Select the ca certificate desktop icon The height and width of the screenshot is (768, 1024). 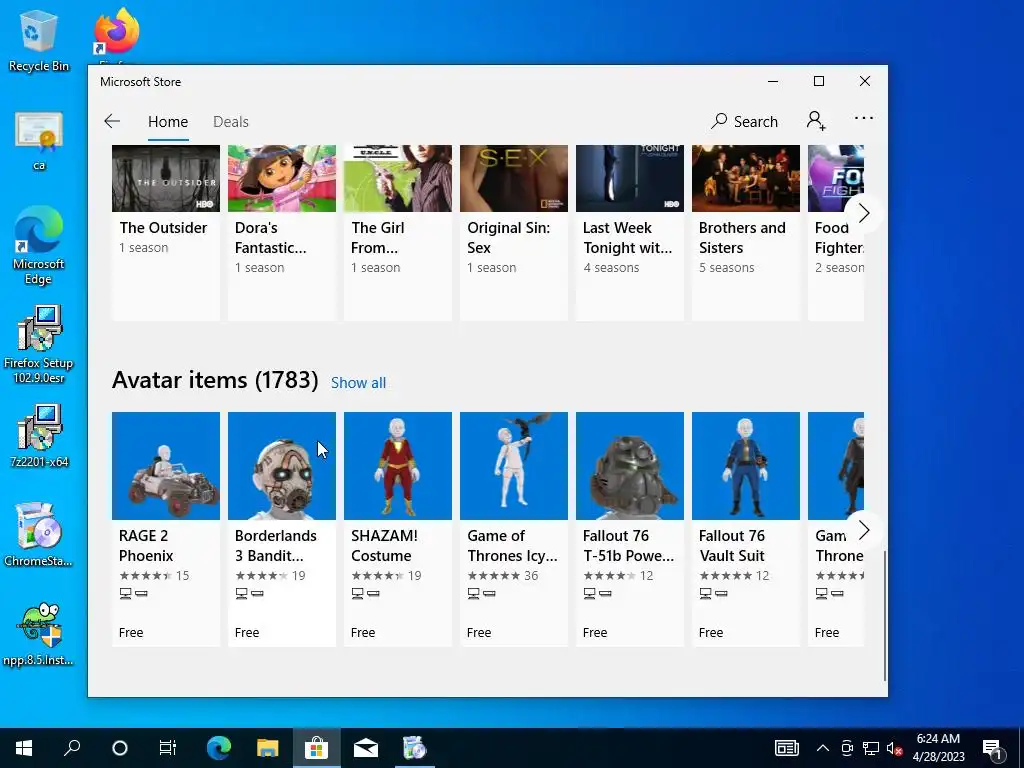tap(39, 140)
